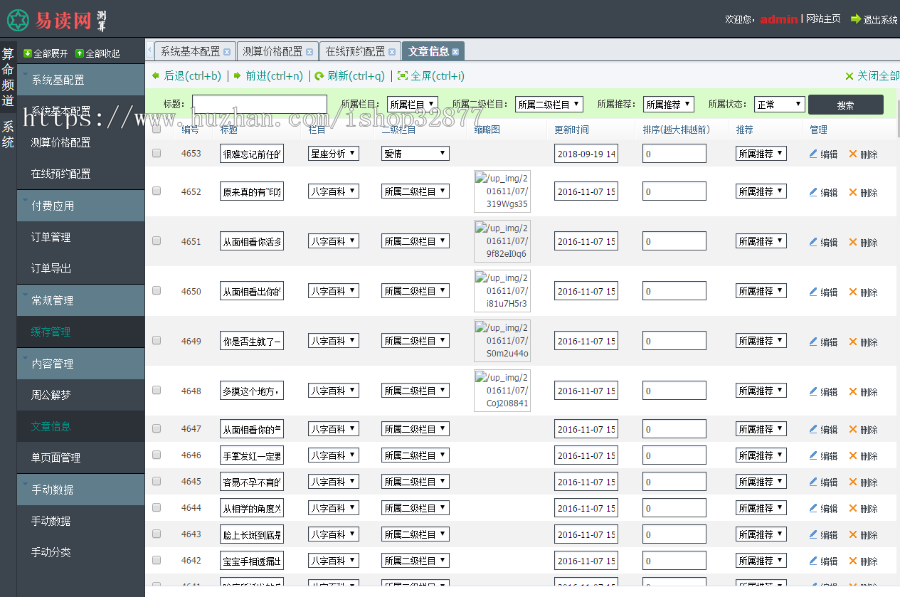Check the checkbox for row 4650

click(x=156, y=291)
